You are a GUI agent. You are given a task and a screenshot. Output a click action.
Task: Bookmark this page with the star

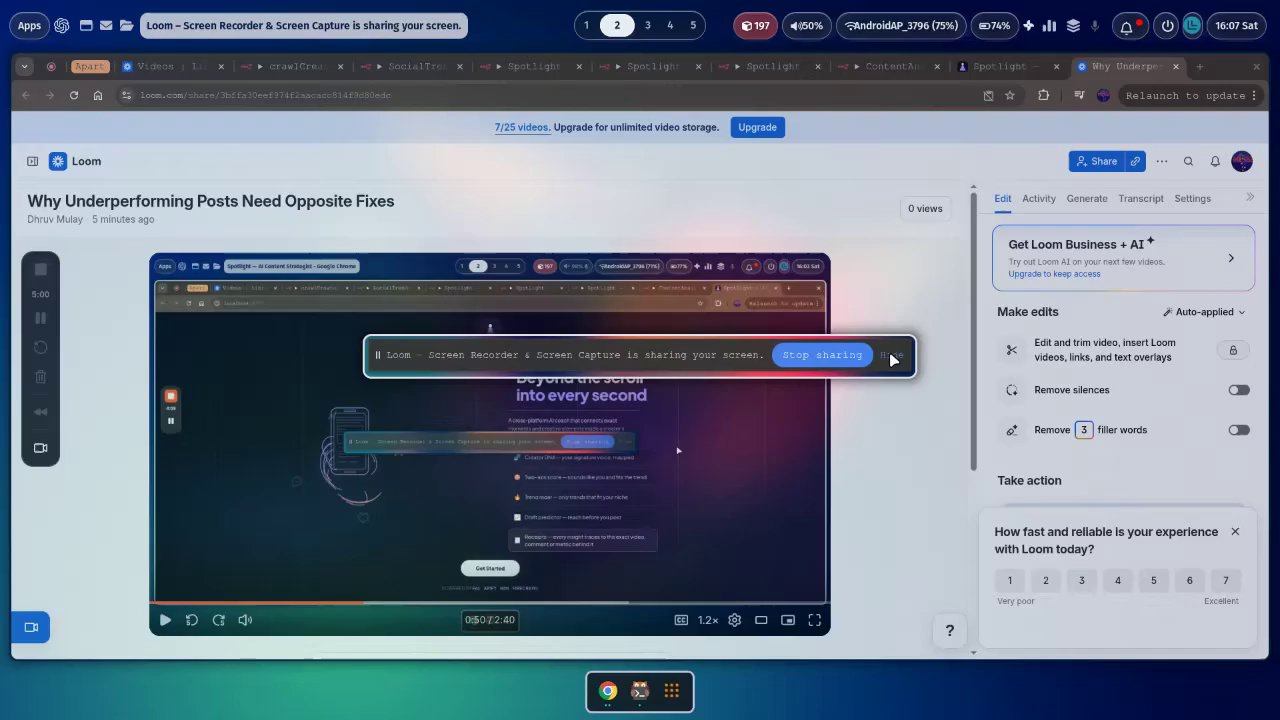pyautogui.click(x=1010, y=95)
